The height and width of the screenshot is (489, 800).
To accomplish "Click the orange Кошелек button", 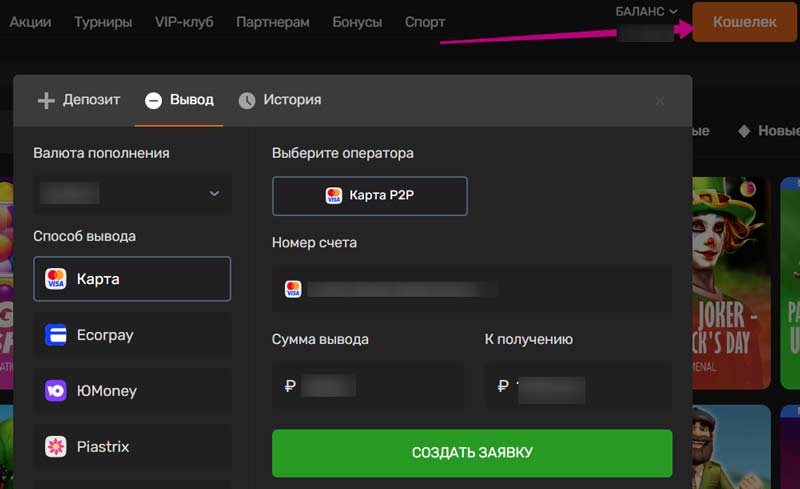I will tap(744, 22).
